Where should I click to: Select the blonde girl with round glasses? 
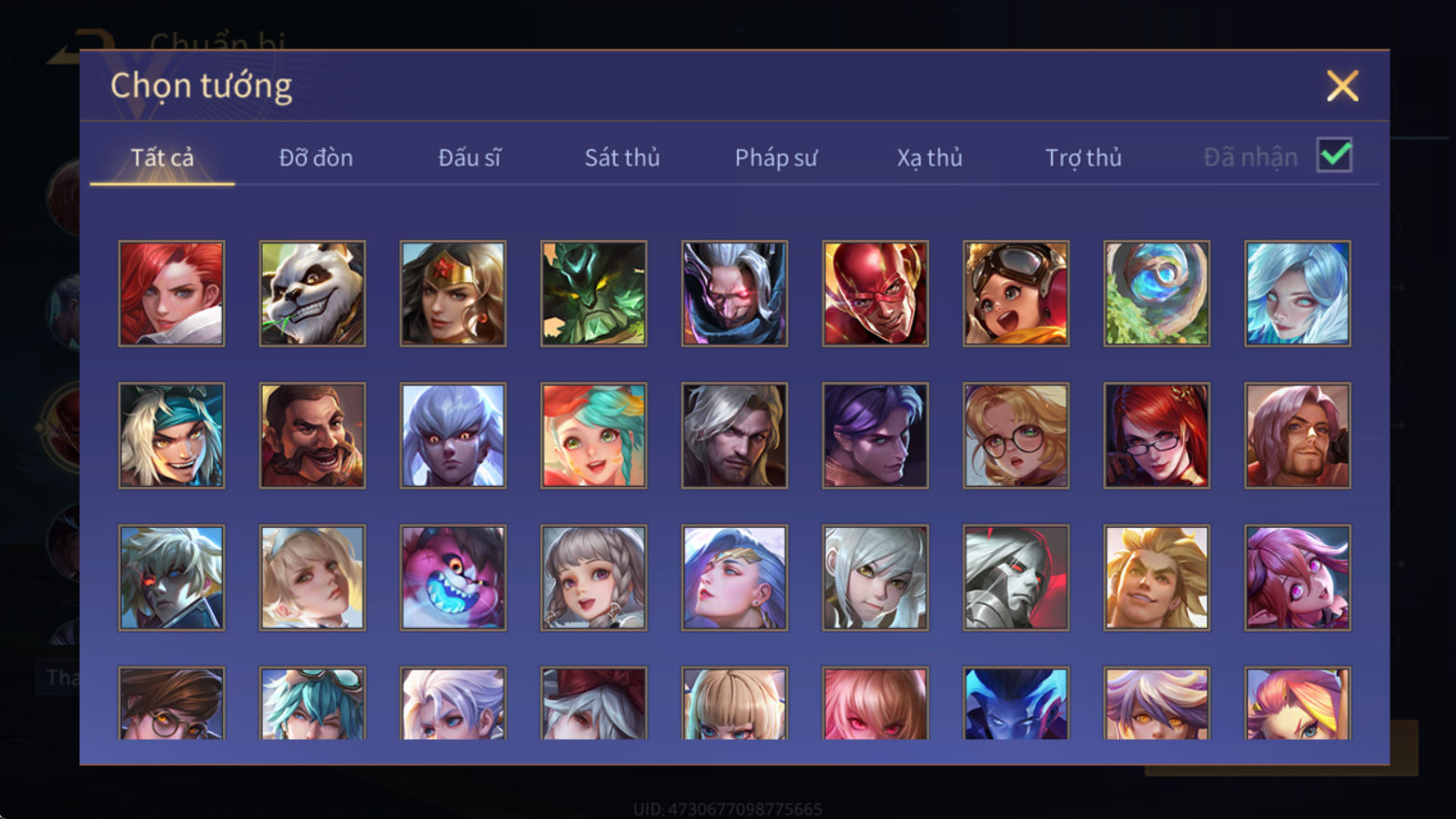(x=1016, y=435)
